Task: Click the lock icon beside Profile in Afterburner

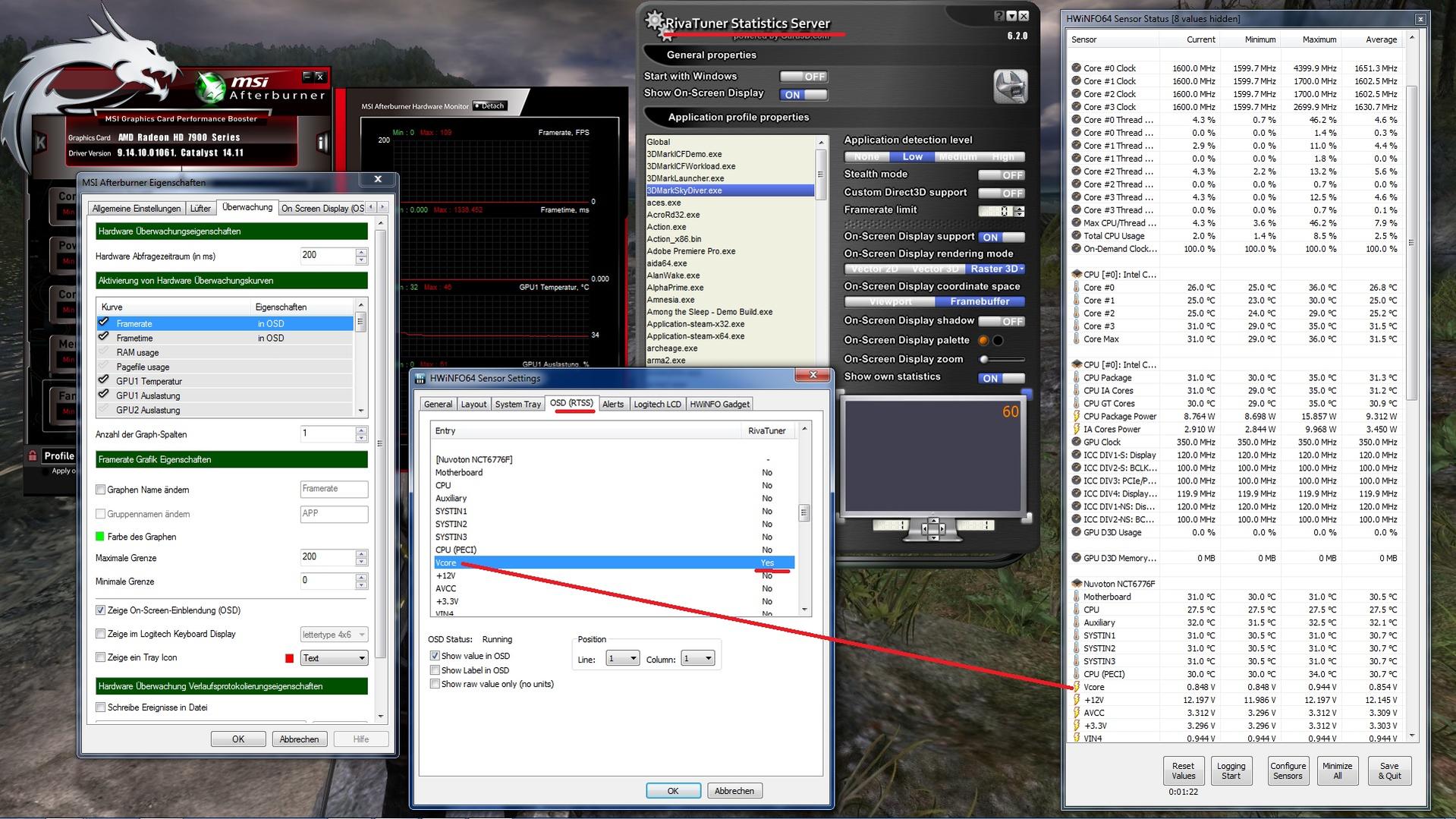Action: [x=33, y=455]
